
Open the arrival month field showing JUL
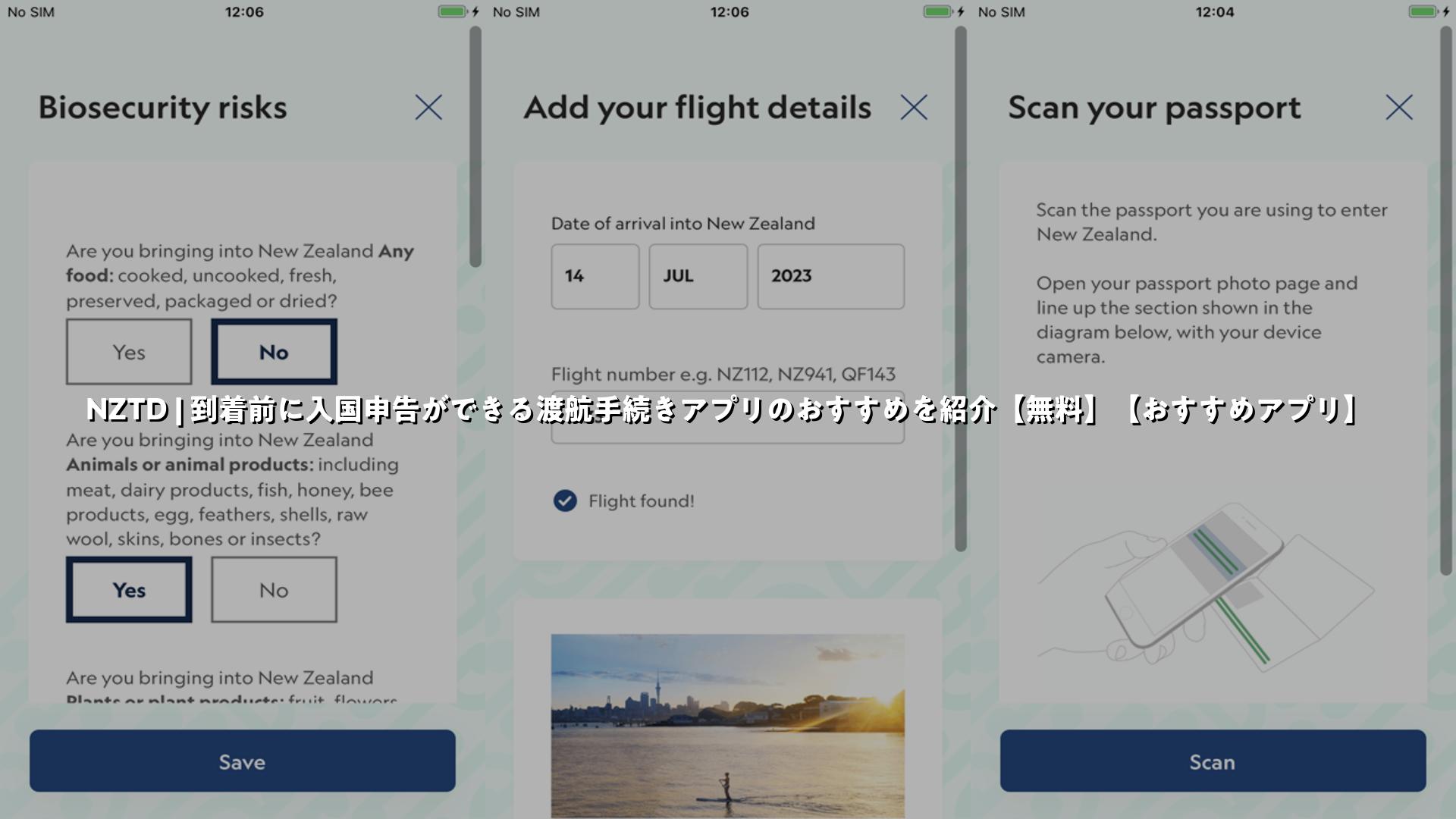pos(698,276)
